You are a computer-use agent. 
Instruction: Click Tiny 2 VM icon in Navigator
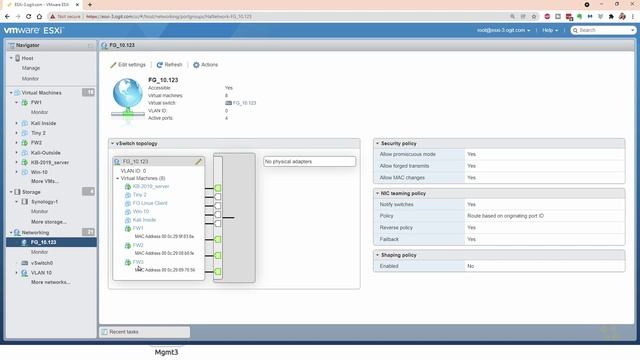[24, 133]
